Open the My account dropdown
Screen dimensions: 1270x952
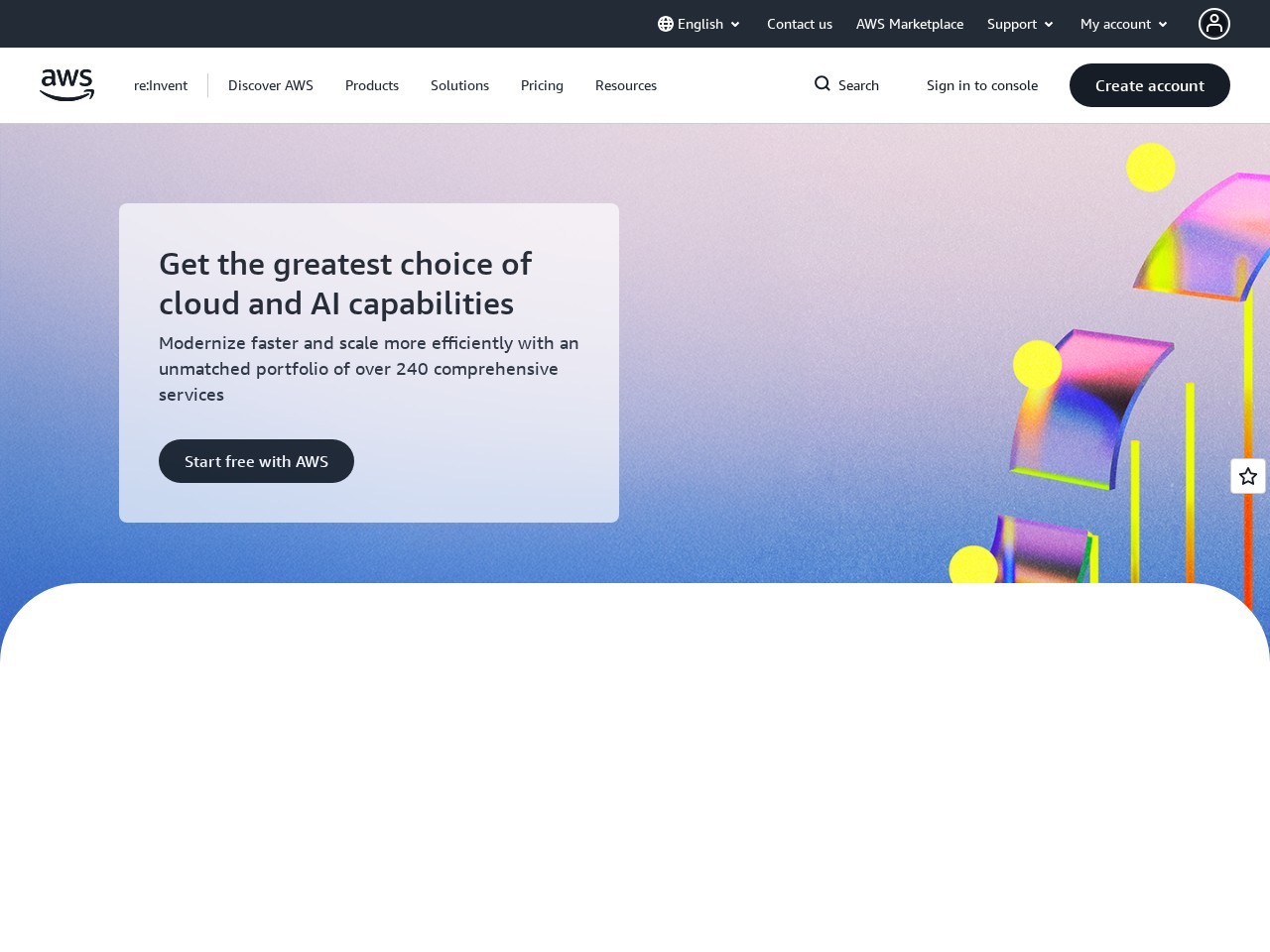pyautogui.click(x=1125, y=24)
